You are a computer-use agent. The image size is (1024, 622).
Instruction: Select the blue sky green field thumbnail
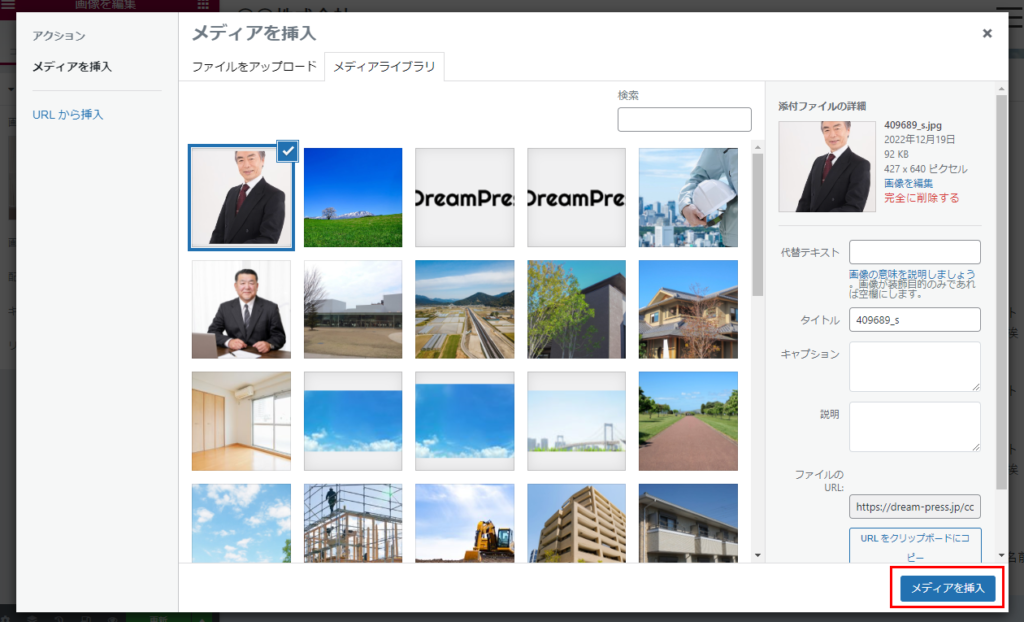click(x=353, y=197)
